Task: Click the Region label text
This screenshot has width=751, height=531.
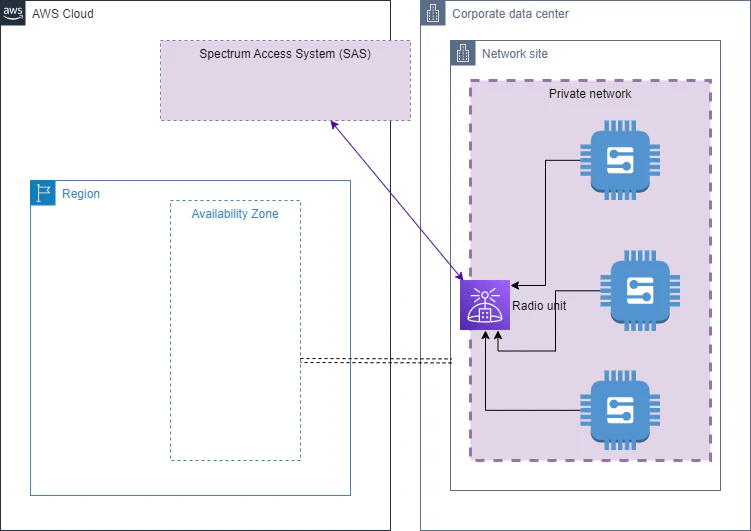Action: [81, 193]
